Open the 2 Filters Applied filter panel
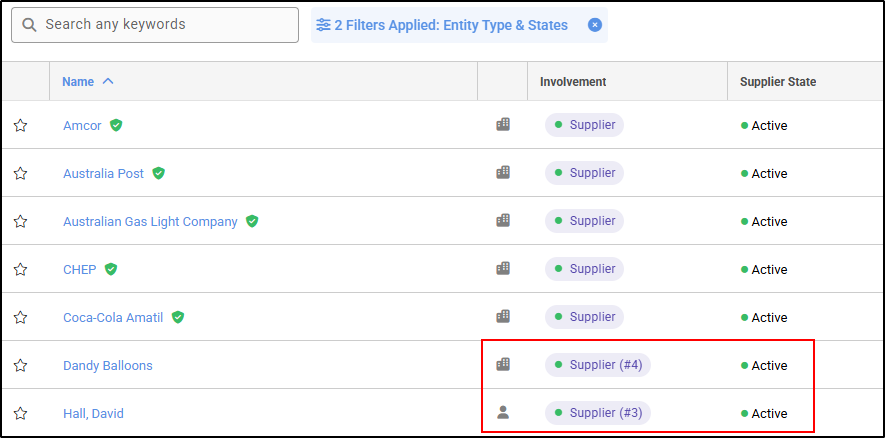The image size is (885, 438). tap(449, 25)
